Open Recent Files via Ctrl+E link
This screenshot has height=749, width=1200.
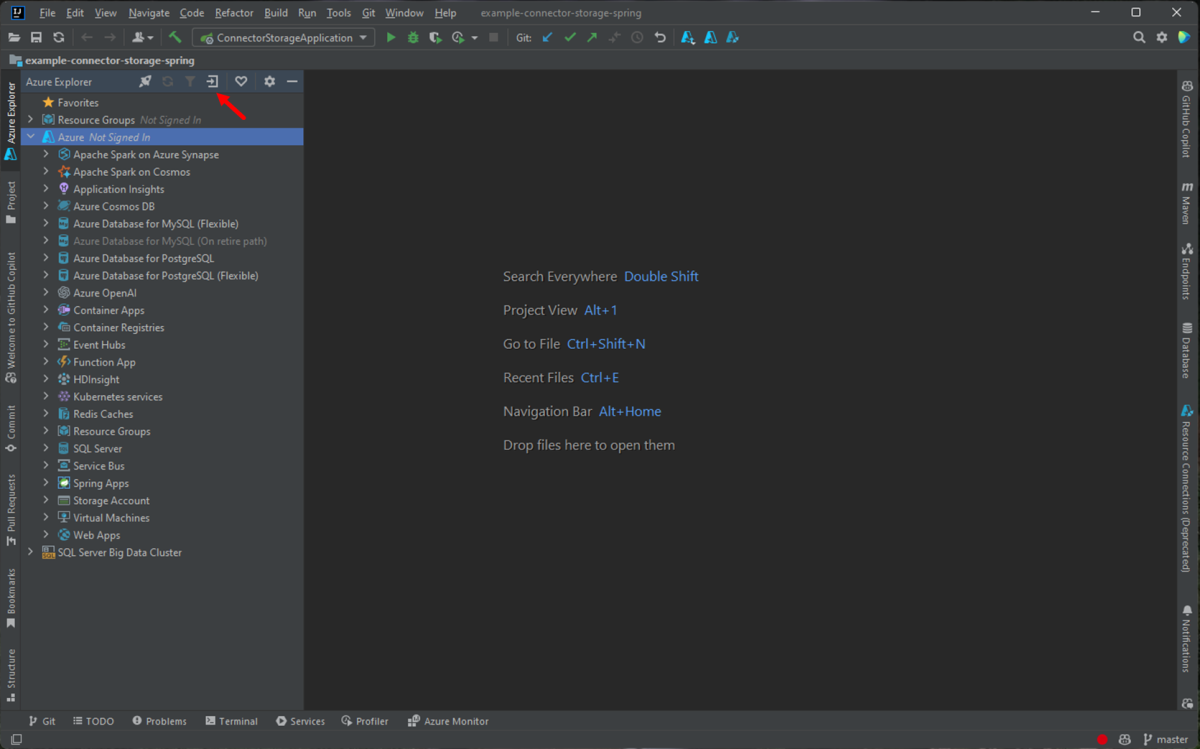pos(600,377)
